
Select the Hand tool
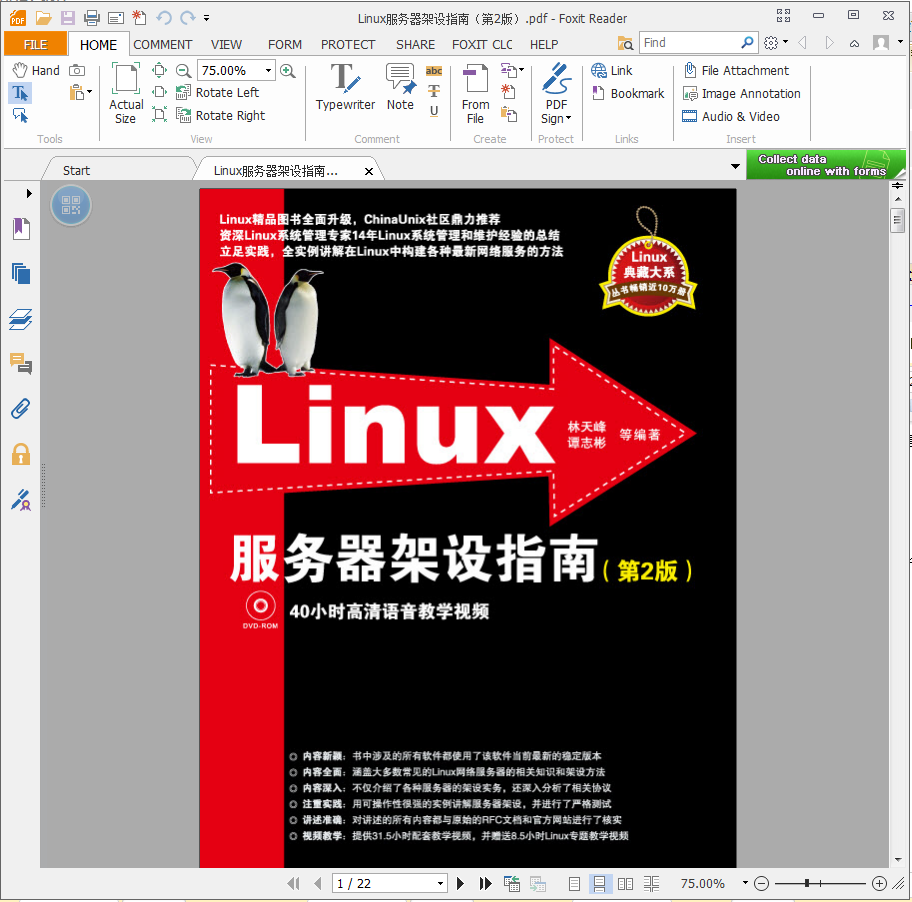(x=36, y=70)
